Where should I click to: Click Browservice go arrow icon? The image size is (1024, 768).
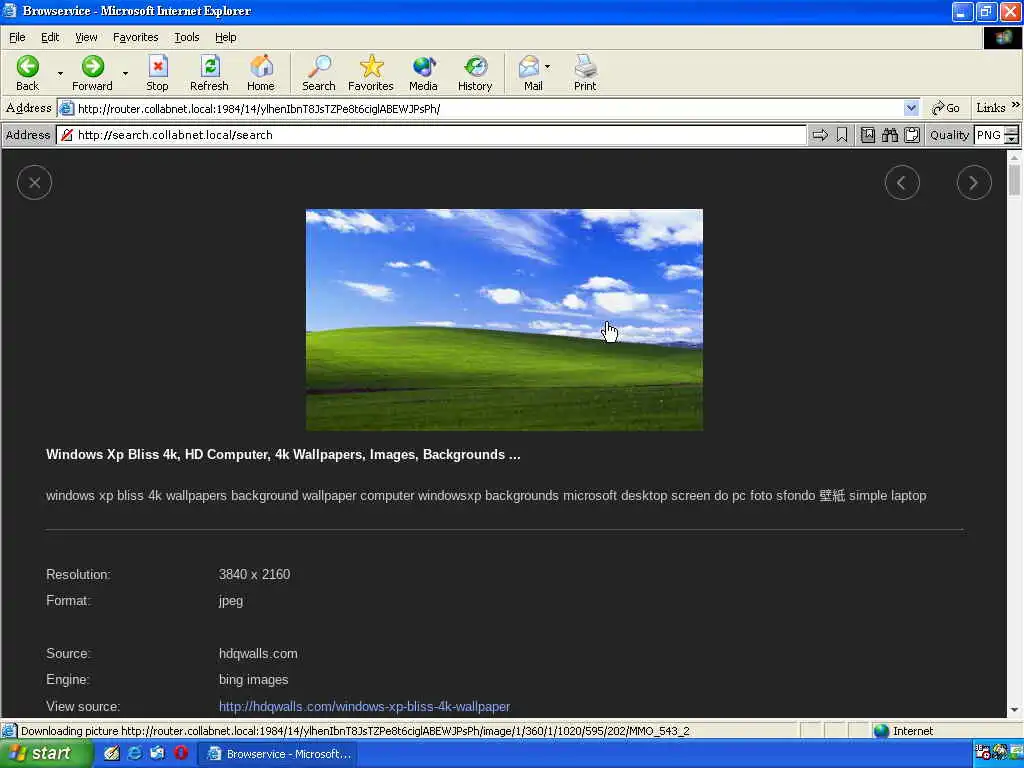coord(820,135)
